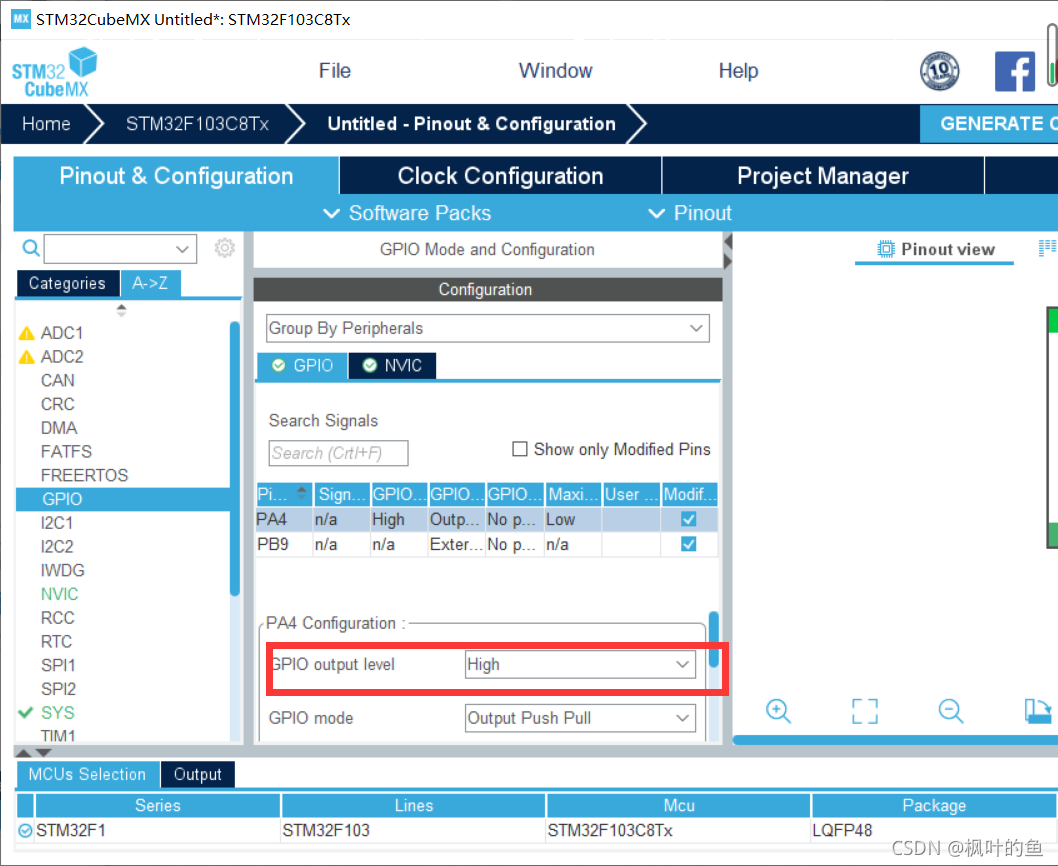The width and height of the screenshot is (1058, 866).
Task: Click the Search Signals input field
Action: click(338, 453)
